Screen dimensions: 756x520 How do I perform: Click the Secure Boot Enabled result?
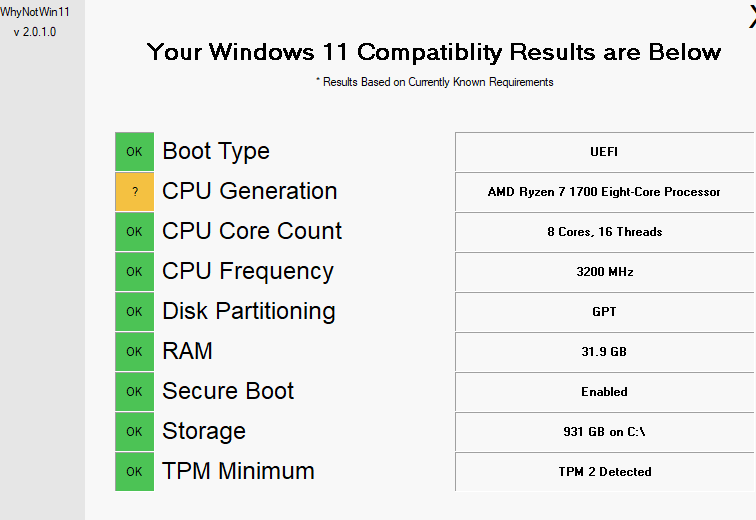604,392
